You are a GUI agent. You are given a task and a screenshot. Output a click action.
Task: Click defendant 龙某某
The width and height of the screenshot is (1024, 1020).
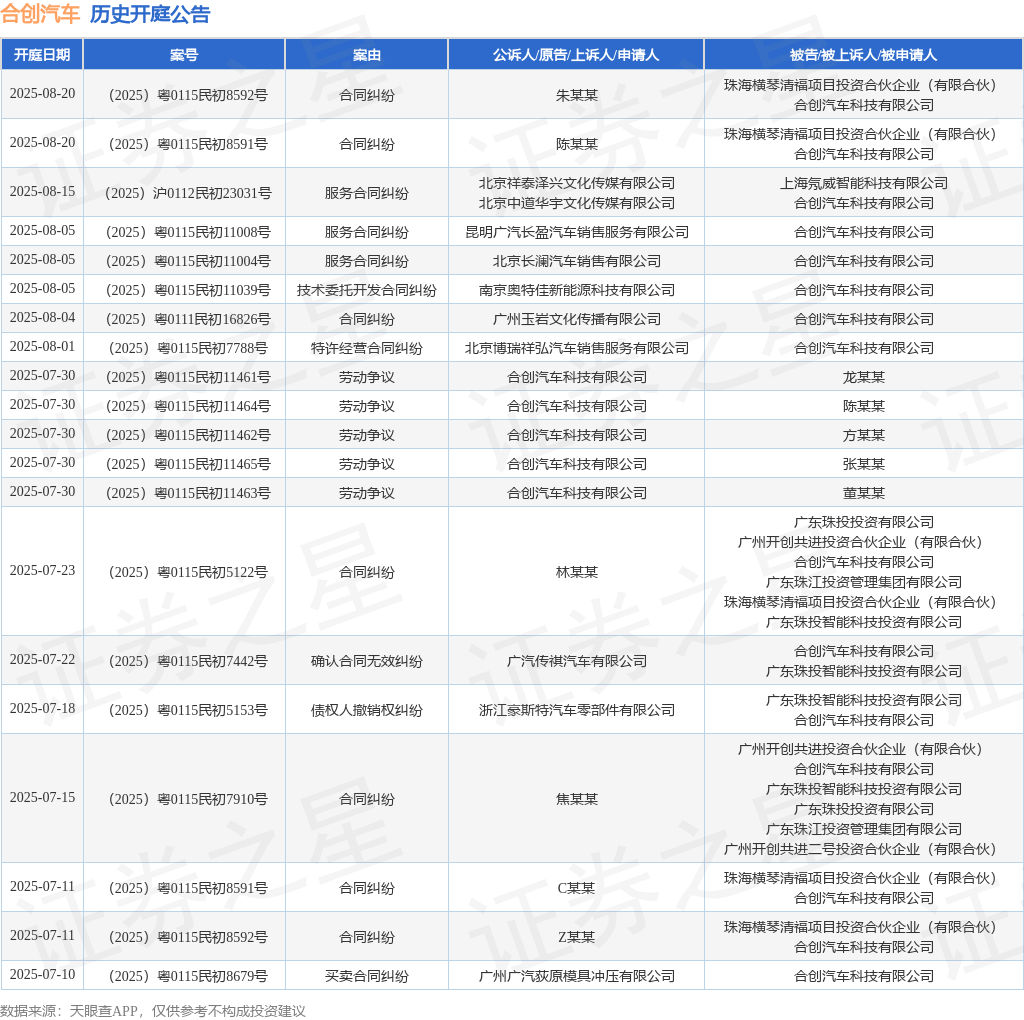pyautogui.click(x=864, y=377)
